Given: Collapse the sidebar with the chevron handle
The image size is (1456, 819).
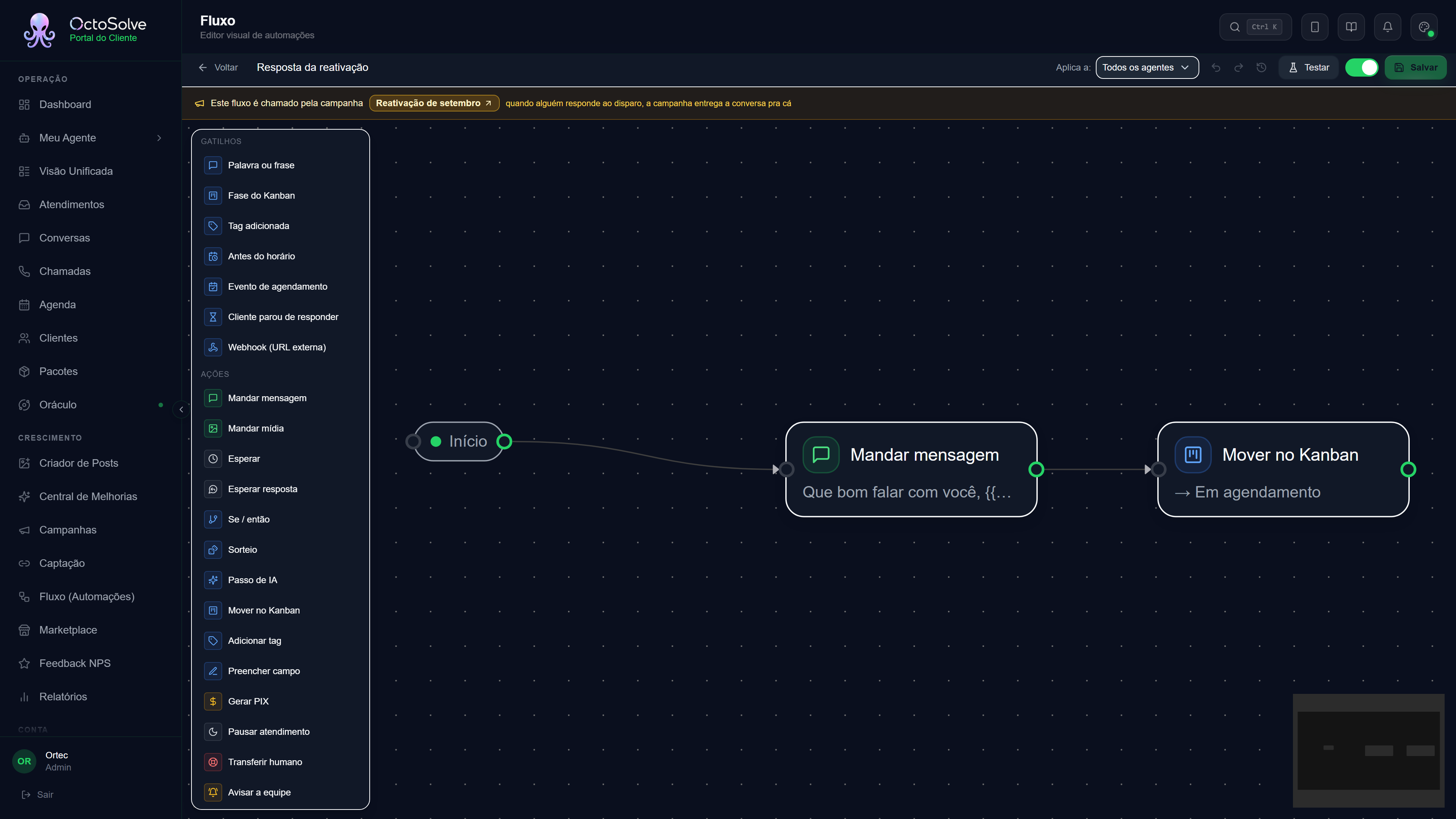Looking at the screenshot, I should (181, 409).
